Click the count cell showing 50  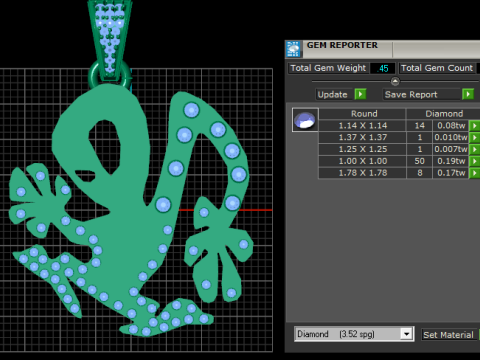420,161
